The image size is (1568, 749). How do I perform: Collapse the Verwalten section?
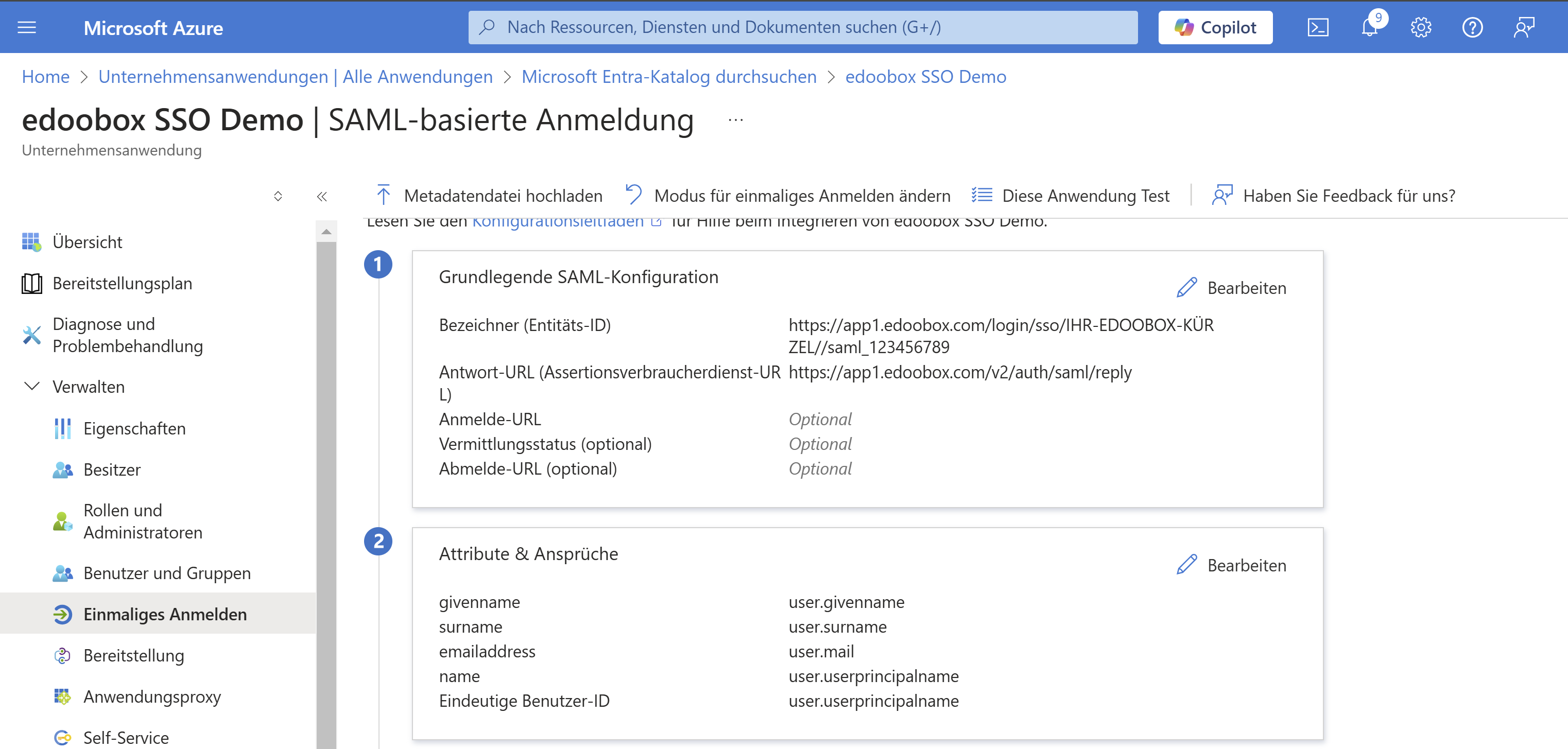tap(31, 387)
